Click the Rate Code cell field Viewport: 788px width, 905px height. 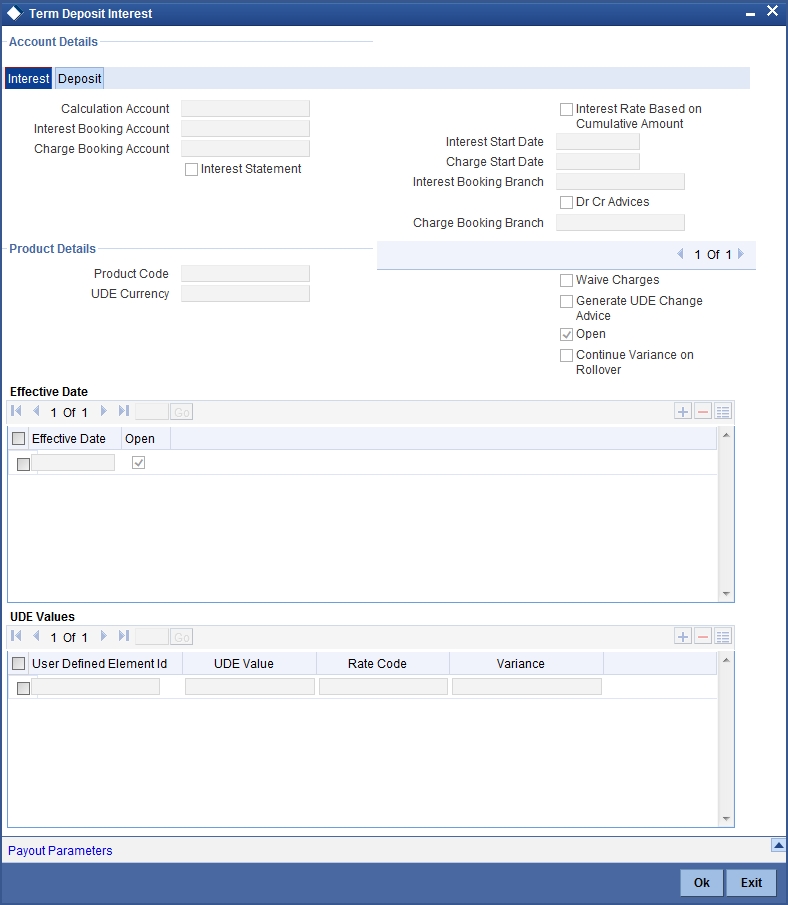coord(383,686)
